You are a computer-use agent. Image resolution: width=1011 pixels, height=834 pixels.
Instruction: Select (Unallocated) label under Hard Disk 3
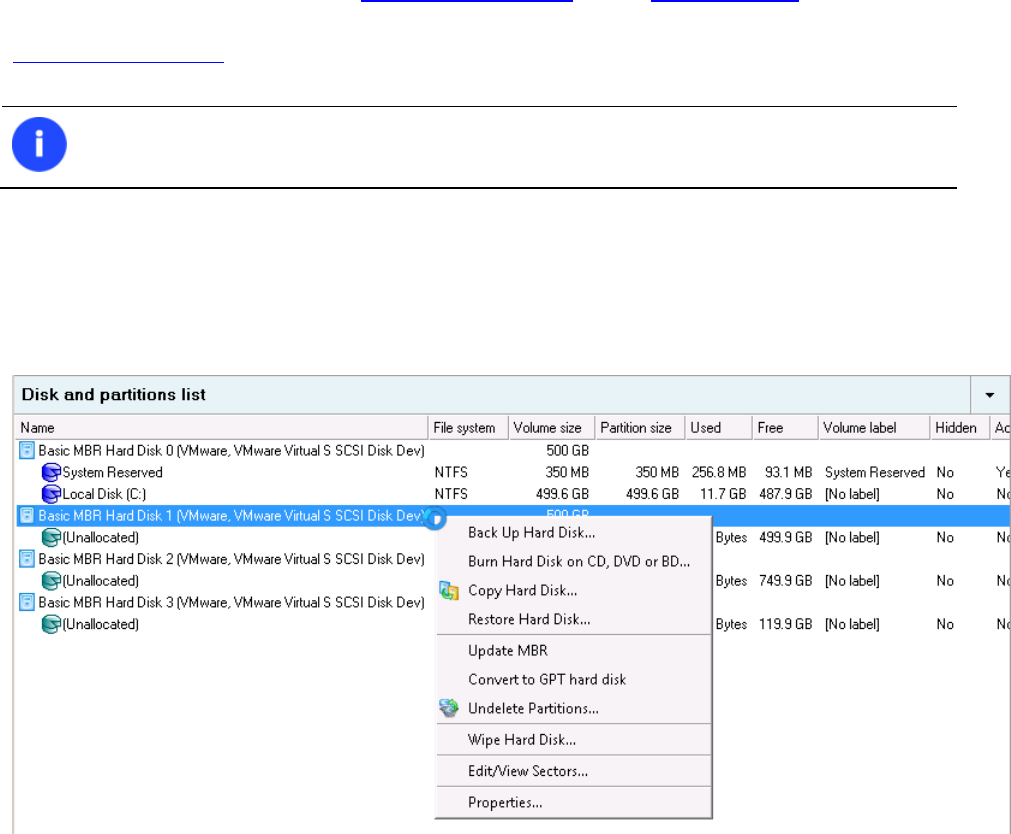click(101, 624)
